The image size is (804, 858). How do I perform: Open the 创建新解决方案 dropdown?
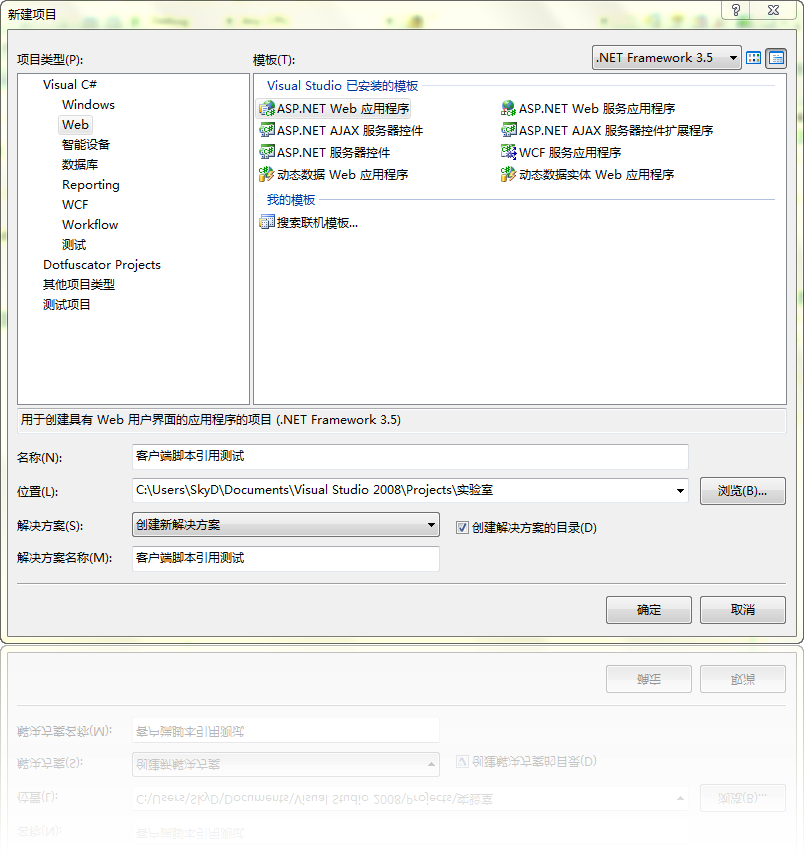[x=286, y=524]
